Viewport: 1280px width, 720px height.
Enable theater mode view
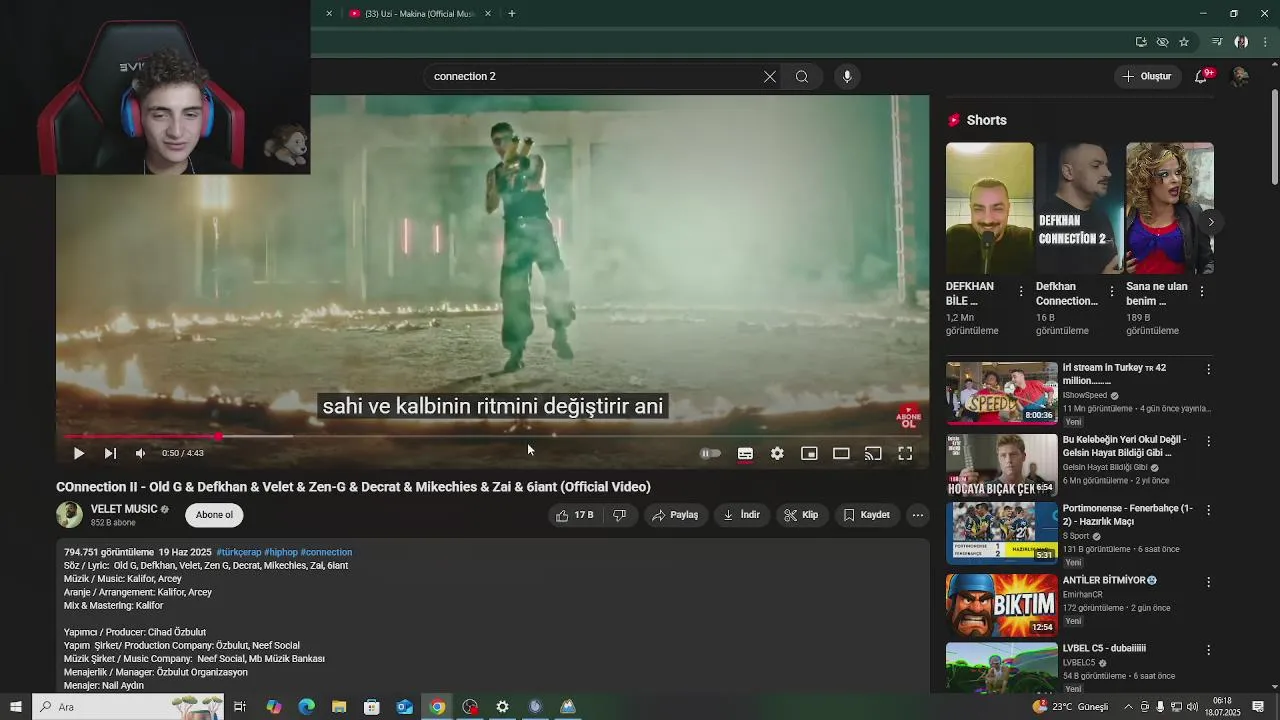841,453
